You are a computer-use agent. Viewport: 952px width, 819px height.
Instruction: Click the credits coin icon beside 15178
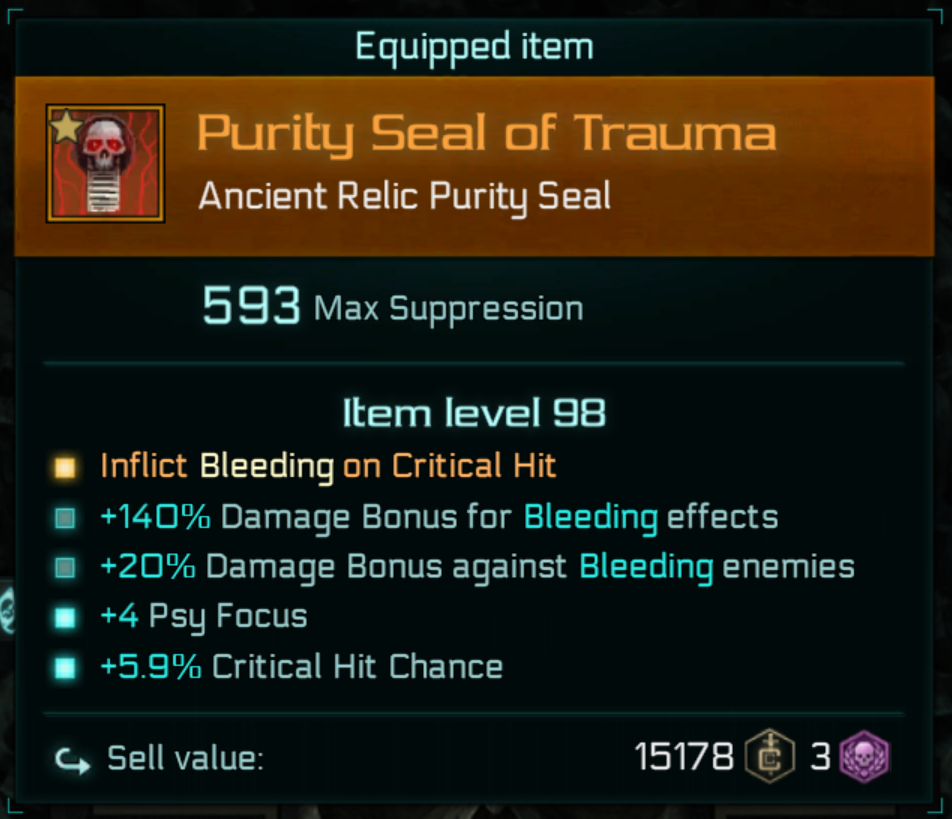(770, 756)
